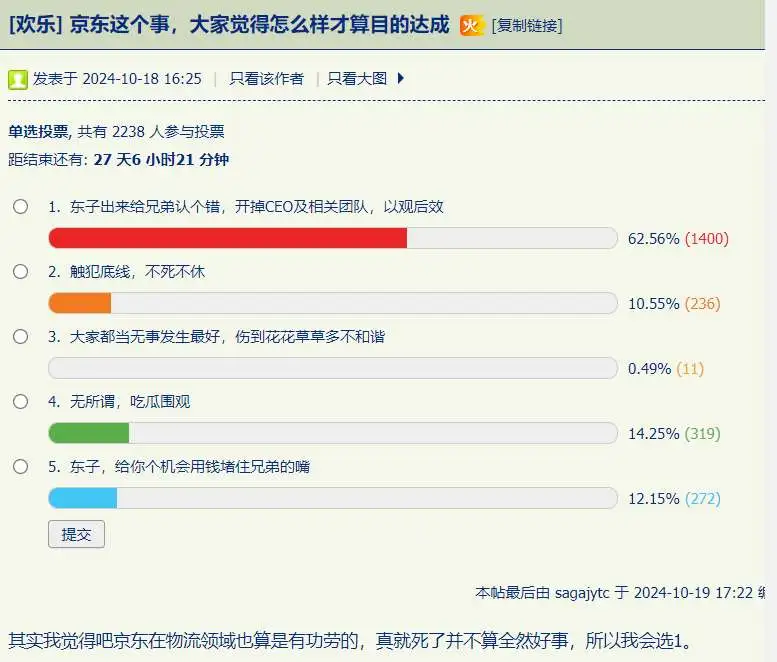Pick radio option 4 无所谓，吃瓜围观
This screenshot has width=777, height=662.
20,402
